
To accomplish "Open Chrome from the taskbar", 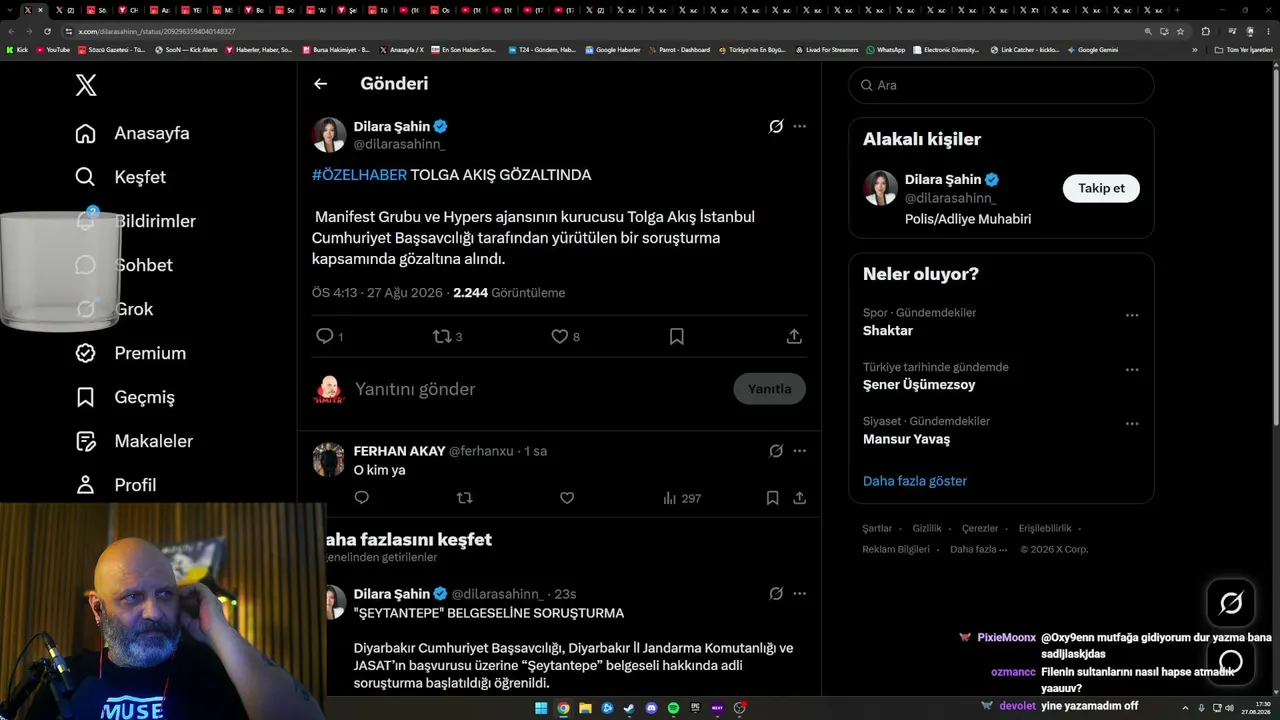I will pyautogui.click(x=563, y=708).
